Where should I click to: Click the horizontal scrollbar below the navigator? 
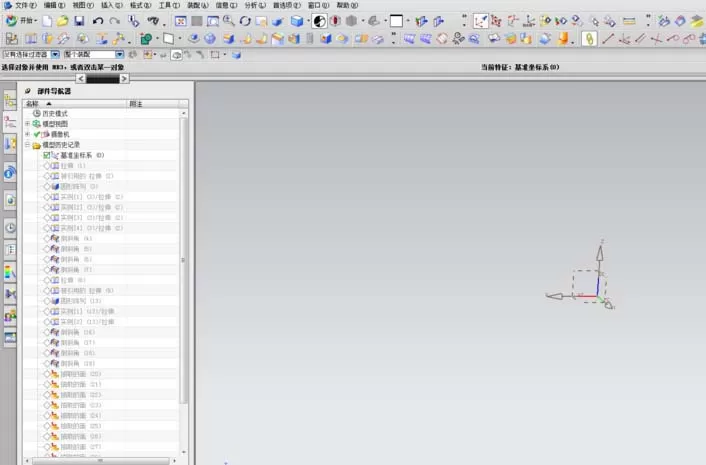101,461
